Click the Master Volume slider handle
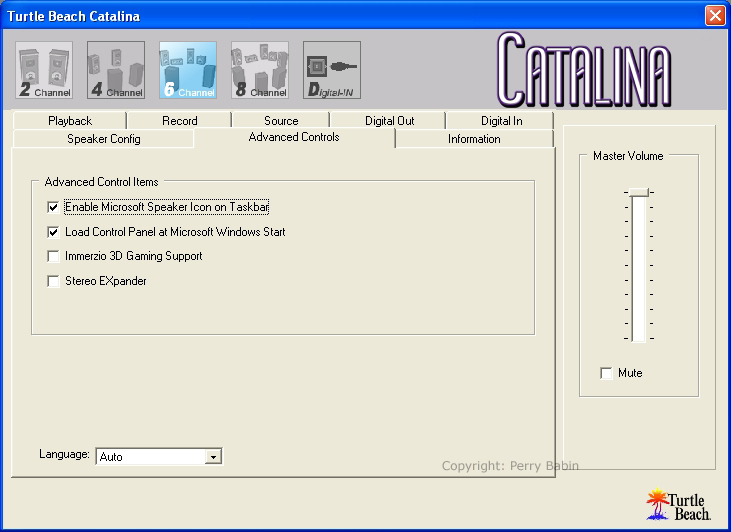Viewport: 731px width, 532px height. pyautogui.click(x=639, y=192)
